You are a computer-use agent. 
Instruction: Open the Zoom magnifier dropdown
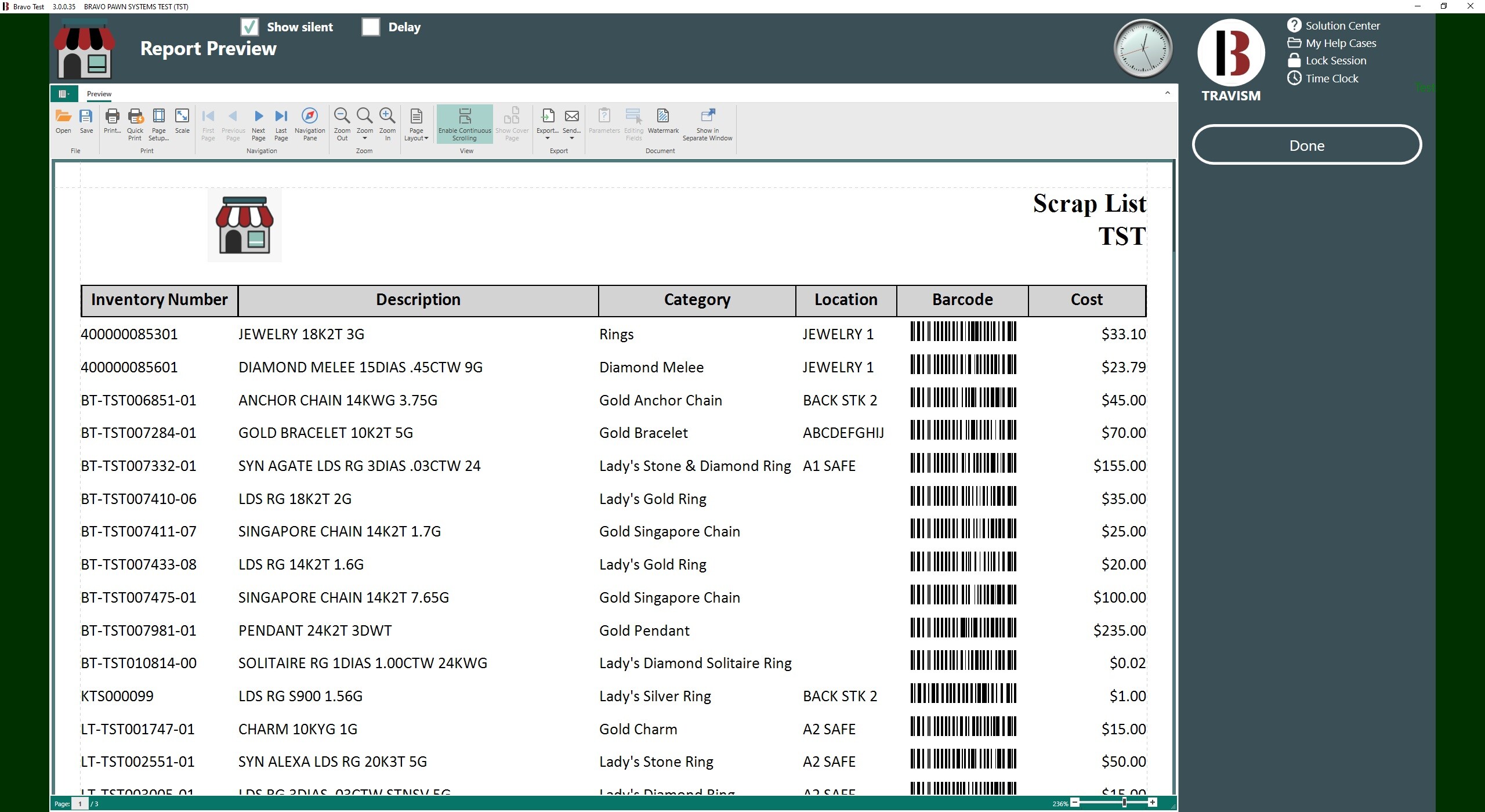[365, 124]
